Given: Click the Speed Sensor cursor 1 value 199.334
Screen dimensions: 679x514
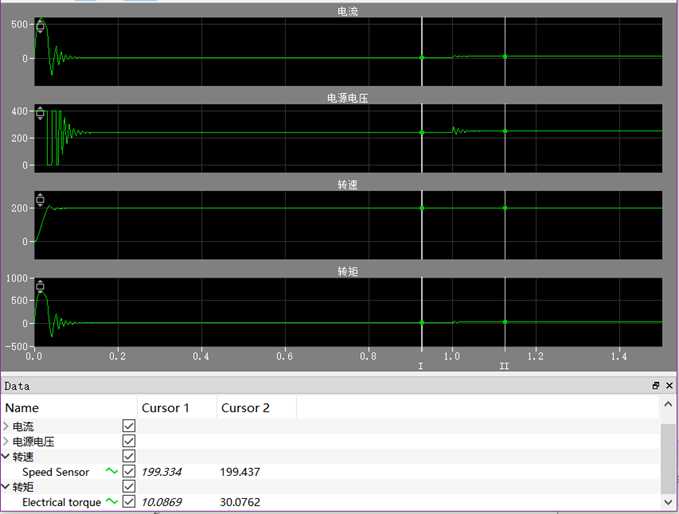Looking at the screenshot, I should [x=162, y=472].
